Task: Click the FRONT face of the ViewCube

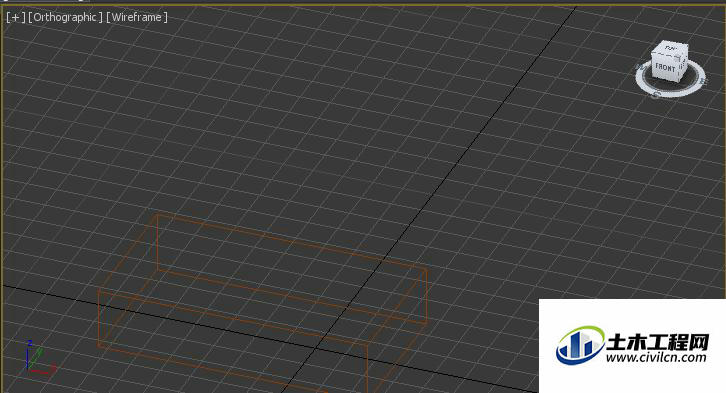Action: 665,68
